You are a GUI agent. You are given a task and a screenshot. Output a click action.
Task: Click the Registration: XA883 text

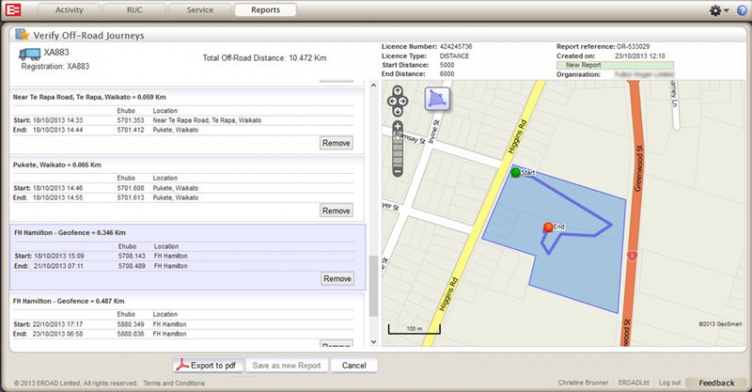click(55, 67)
